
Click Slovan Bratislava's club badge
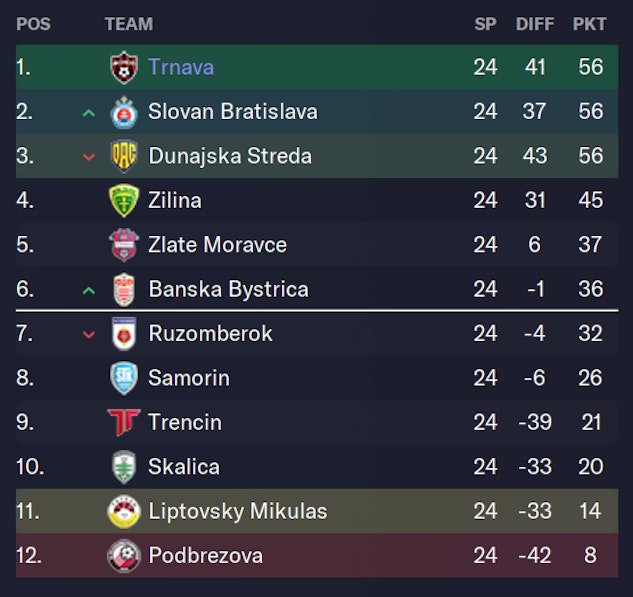pos(123,112)
